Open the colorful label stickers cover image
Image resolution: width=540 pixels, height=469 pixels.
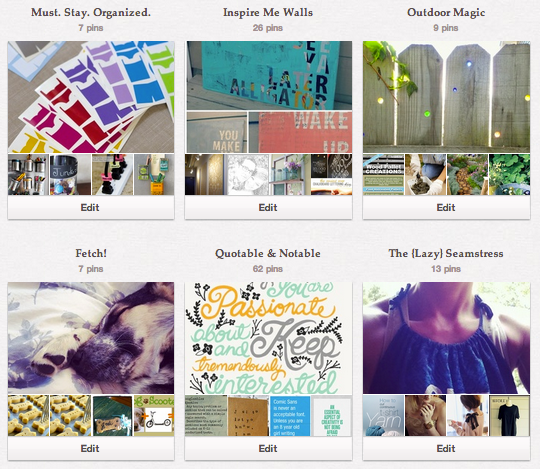pyautogui.click(x=91, y=97)
